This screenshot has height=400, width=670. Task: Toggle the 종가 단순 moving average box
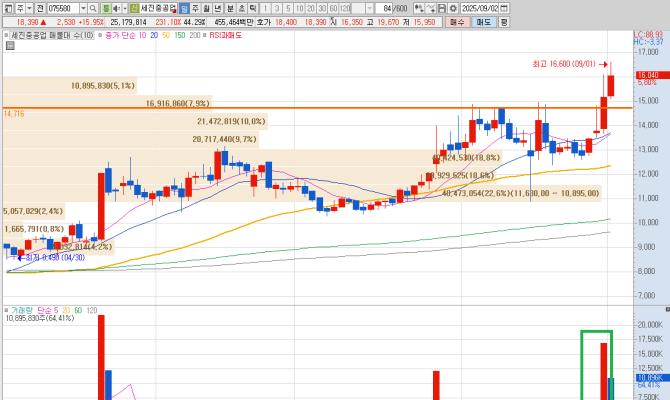97,33
